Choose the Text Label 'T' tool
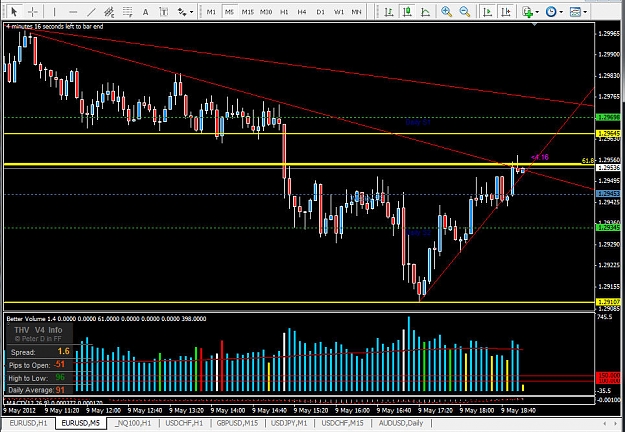 pyautogui.click(x=163, y=12)
